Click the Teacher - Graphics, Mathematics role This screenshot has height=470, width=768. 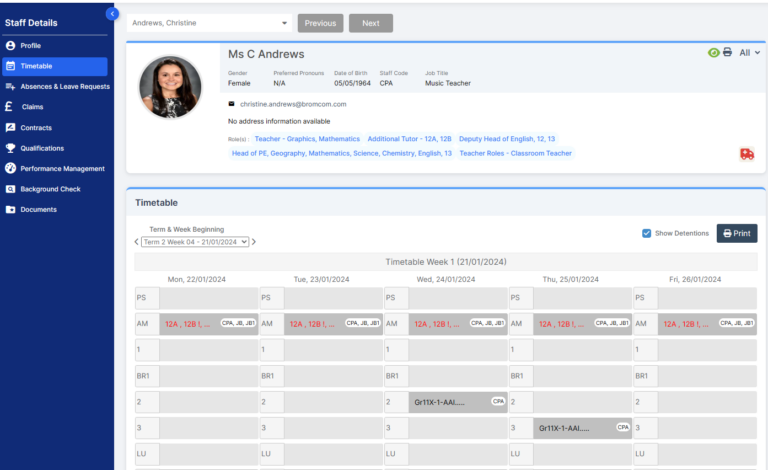[x=307, y=139]
